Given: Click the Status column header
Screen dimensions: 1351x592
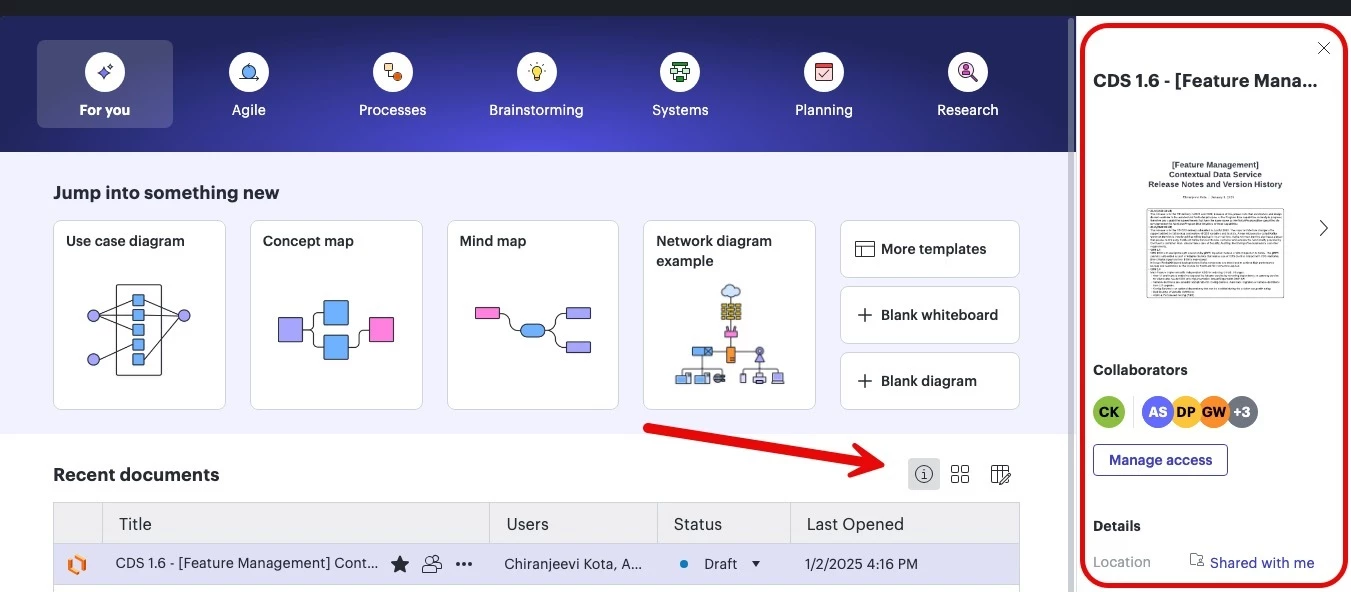Looking at the screenshot, I should coord(724,524).
